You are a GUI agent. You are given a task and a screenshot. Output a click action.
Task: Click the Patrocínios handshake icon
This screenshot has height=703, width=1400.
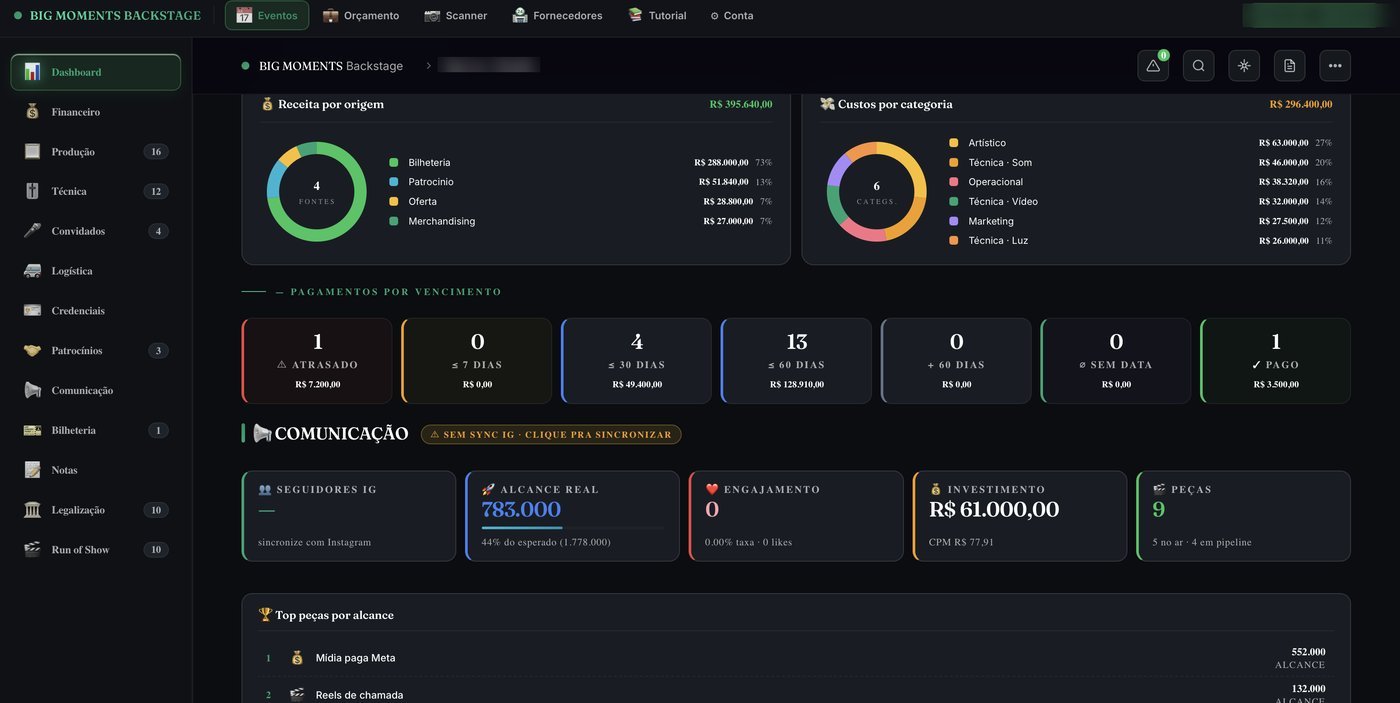coord(32,351)
